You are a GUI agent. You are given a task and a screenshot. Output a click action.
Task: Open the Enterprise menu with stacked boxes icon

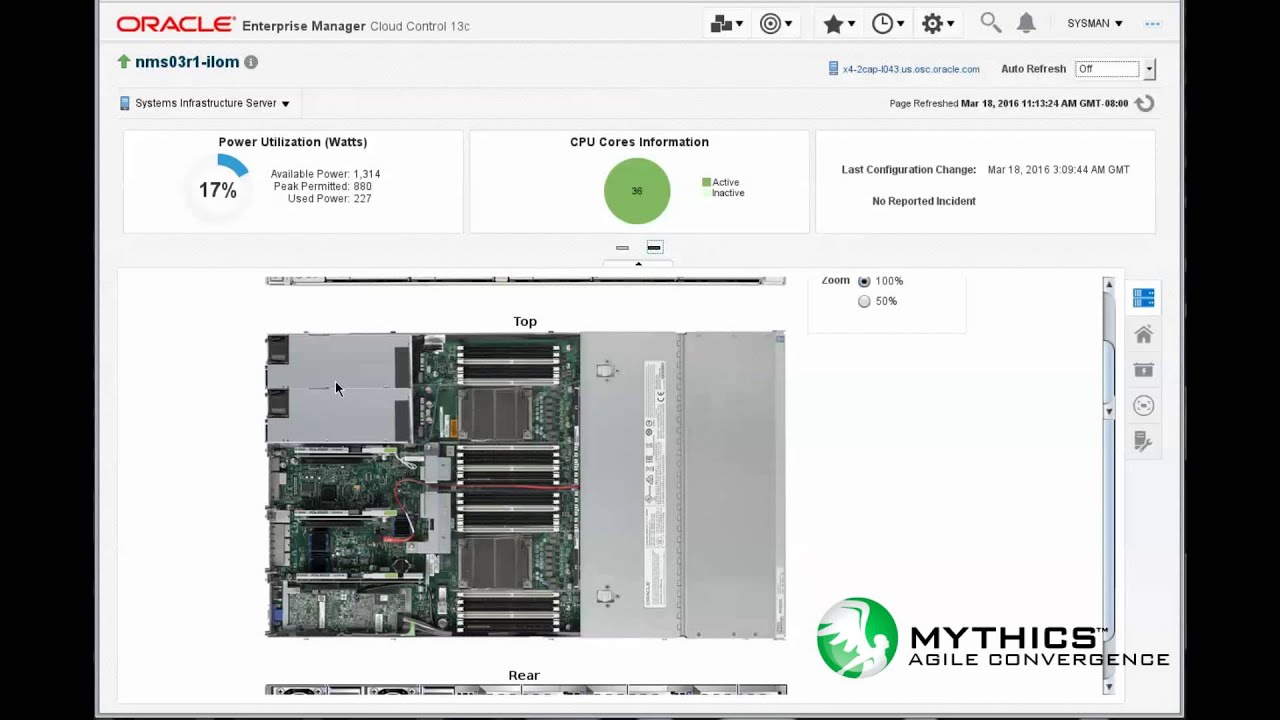pyautogui.click(x=726, y=24)
